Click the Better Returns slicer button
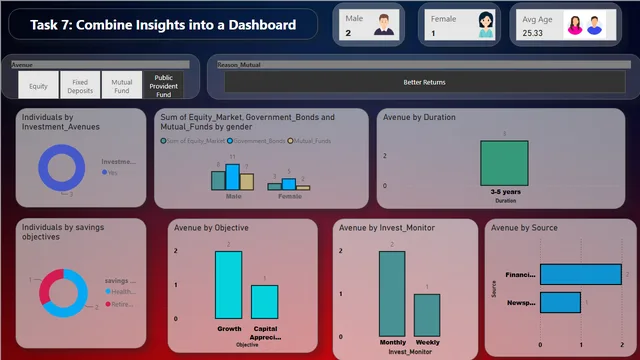 [424, 82]
